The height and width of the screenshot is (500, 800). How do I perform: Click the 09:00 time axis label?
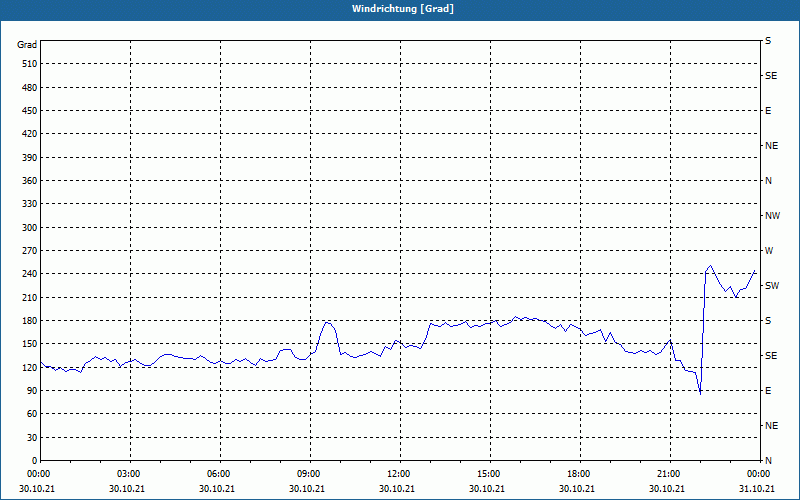(x=310, y=474)
